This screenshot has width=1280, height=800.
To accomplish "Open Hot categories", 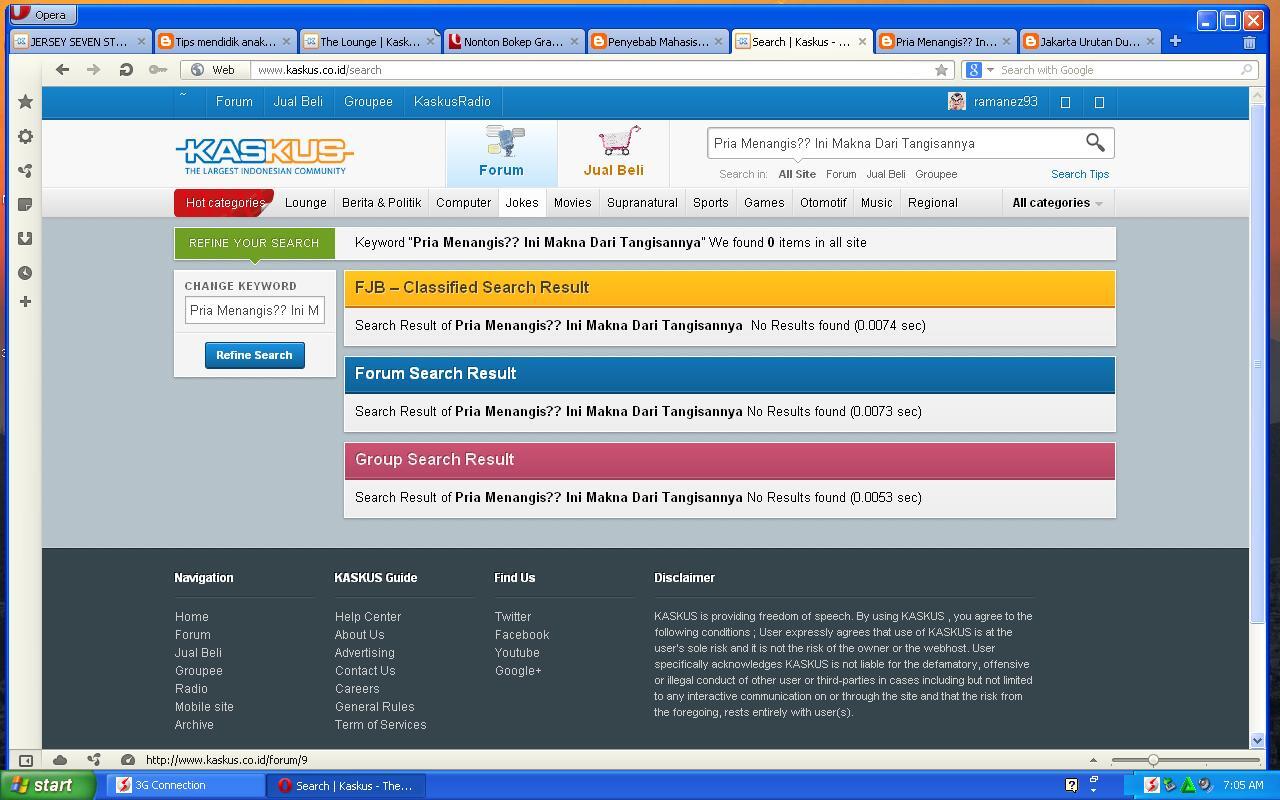I will (x=225, y=203).
